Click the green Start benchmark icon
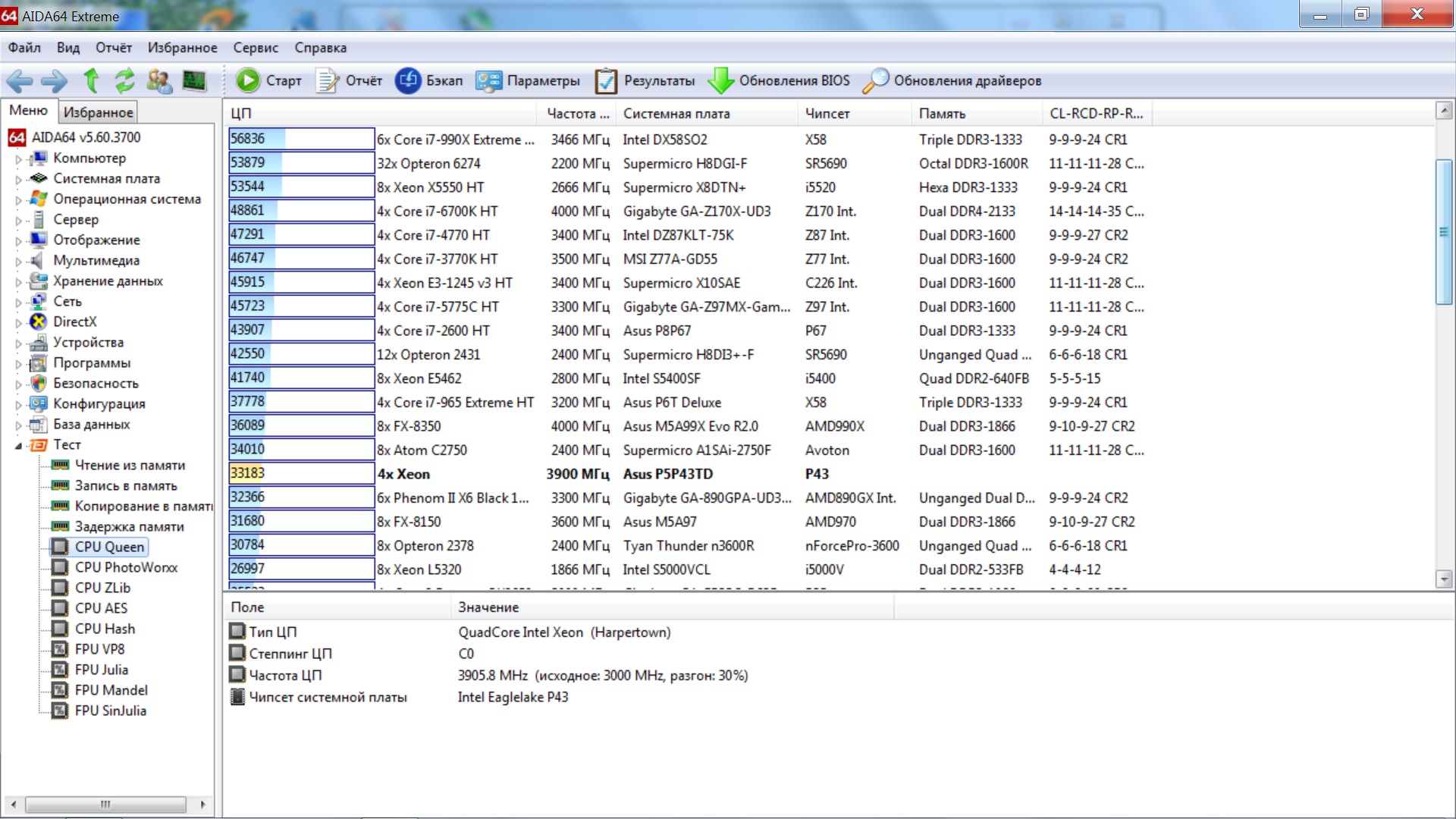 (247, 80)
